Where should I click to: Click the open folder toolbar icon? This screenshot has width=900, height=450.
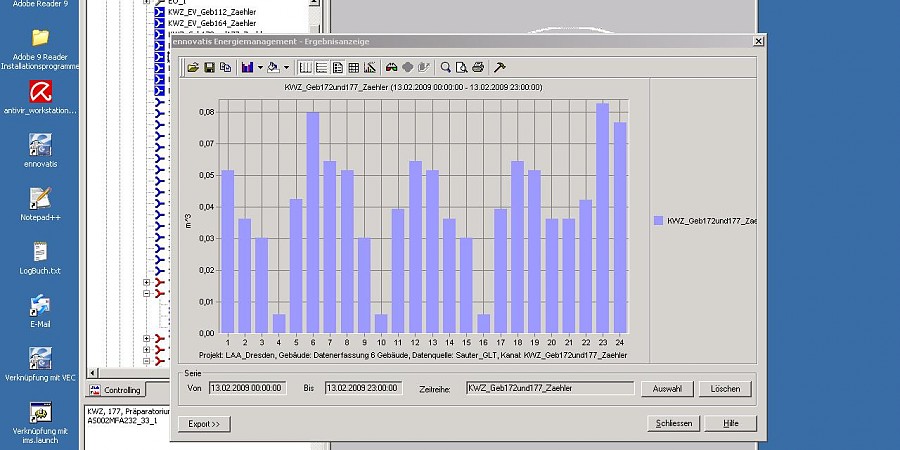(193, 67)
